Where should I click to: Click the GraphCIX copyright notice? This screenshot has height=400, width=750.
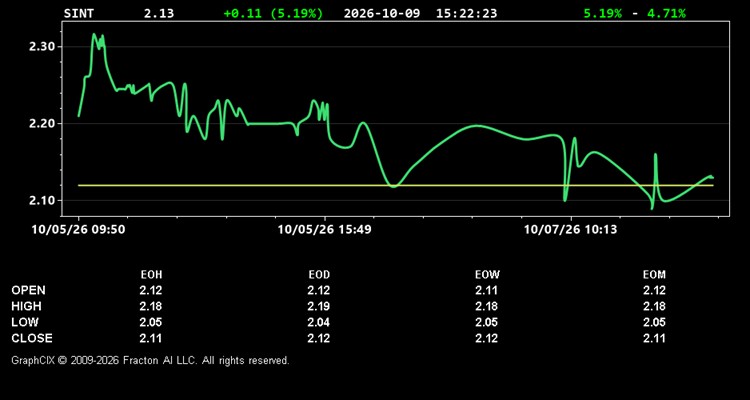tap(150, 360)
